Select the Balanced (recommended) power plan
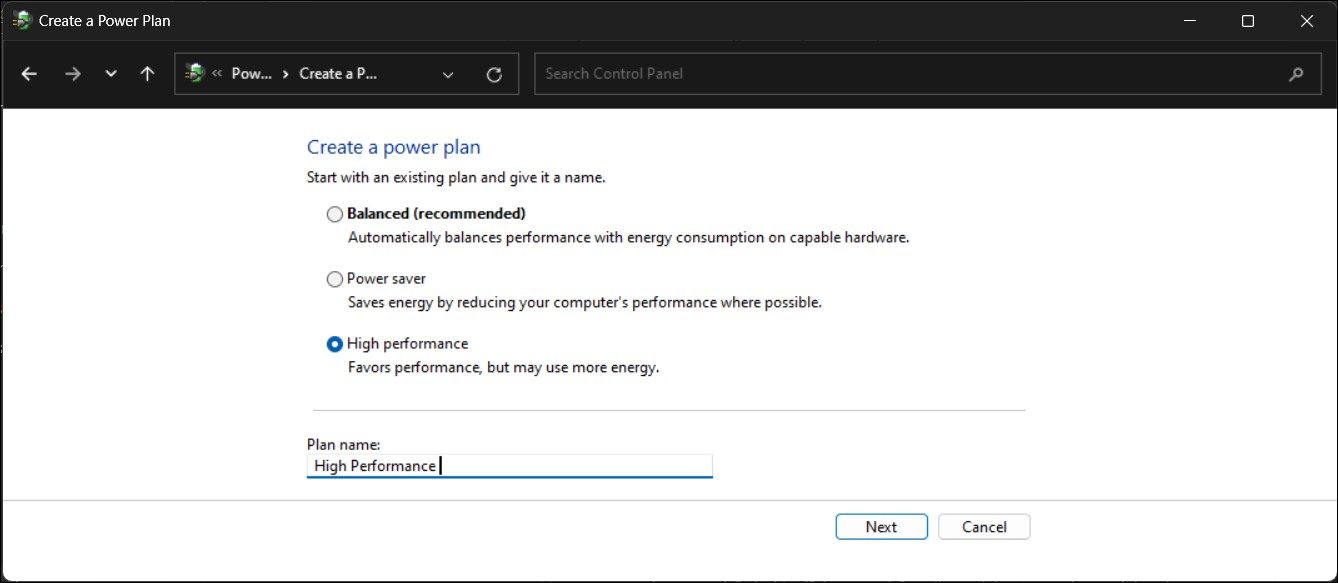This screenshot has height=583, width=1338. coord(334,213)
